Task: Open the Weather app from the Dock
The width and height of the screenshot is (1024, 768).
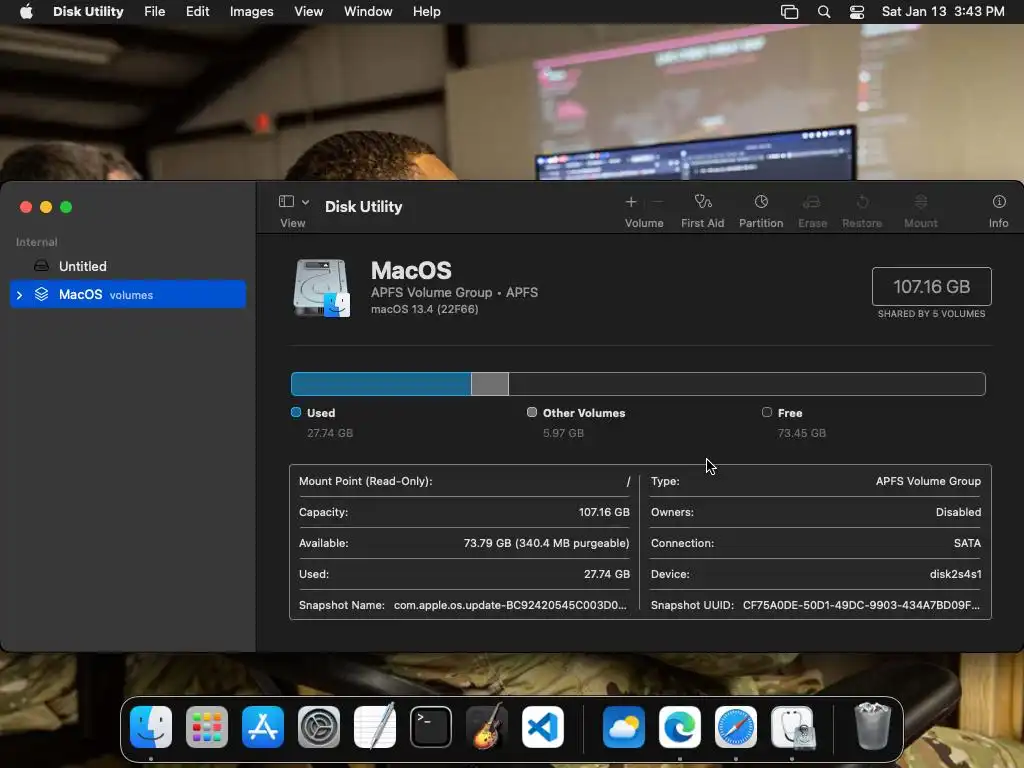Action: pos(624,727)
